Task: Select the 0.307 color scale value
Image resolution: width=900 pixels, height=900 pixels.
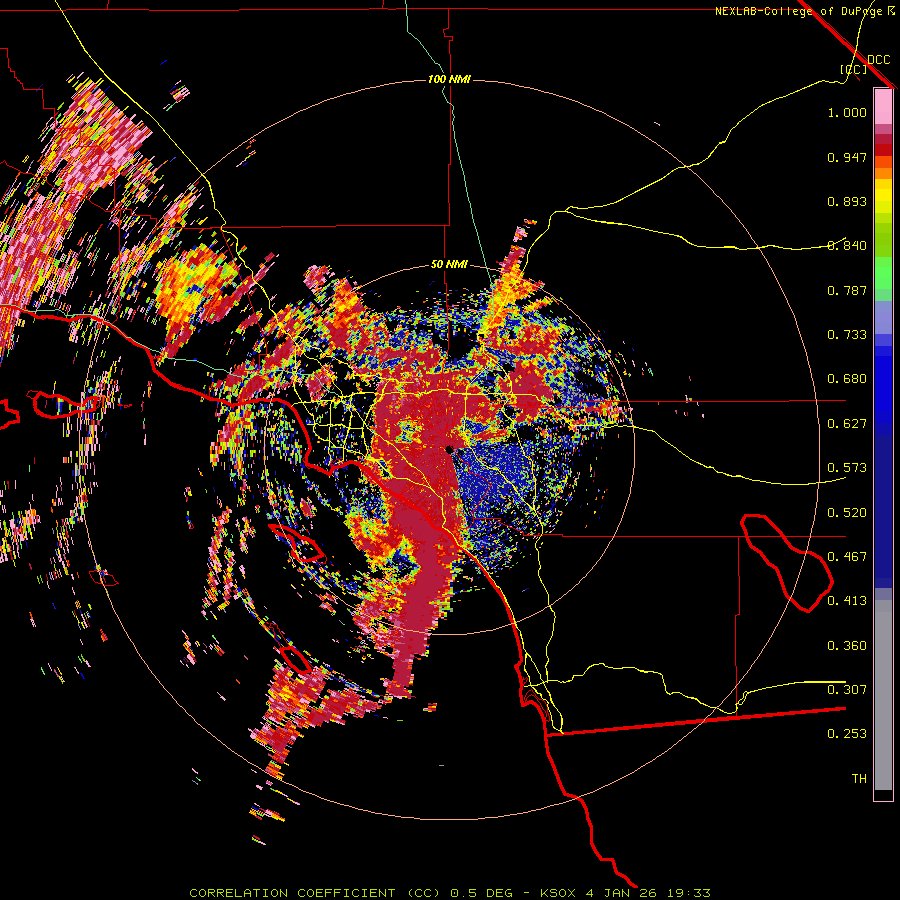Action: (847, 689)
